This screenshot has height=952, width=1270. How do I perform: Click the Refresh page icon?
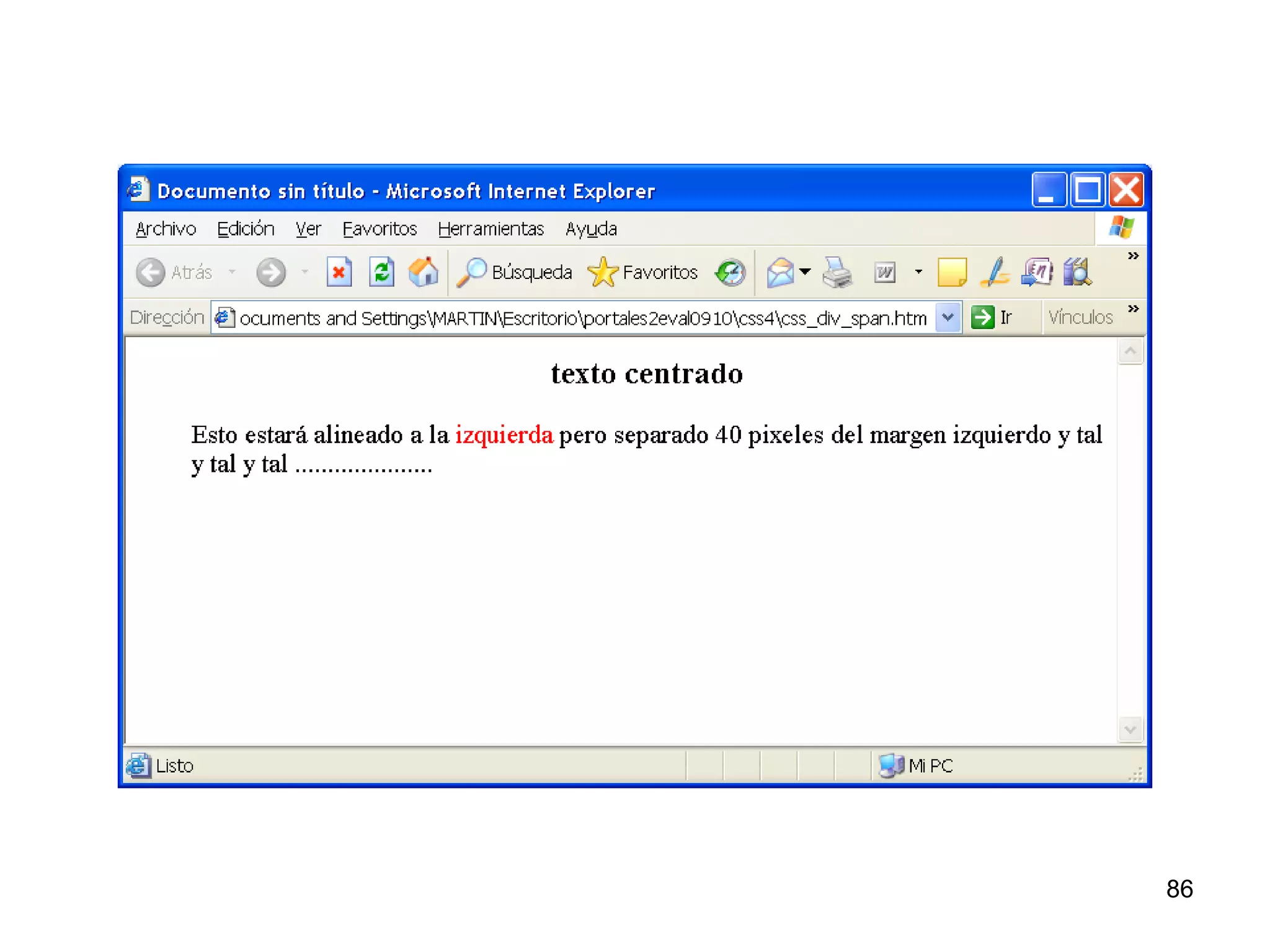(x=381, y=272)
